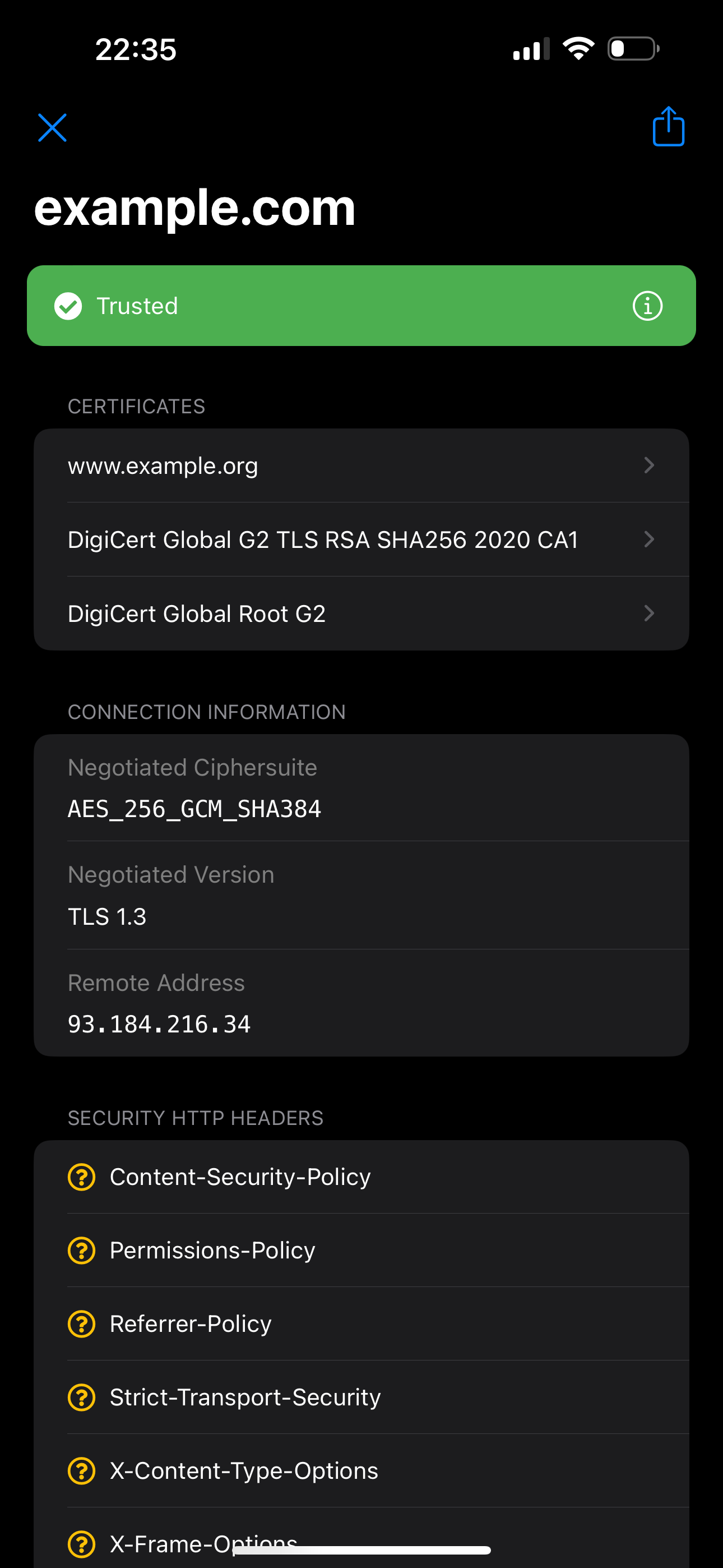Screen dimensions: 723x1568
Task: Tap the X-Content-Type-Options question mark icon
Action: click(x=82, y=1470)
